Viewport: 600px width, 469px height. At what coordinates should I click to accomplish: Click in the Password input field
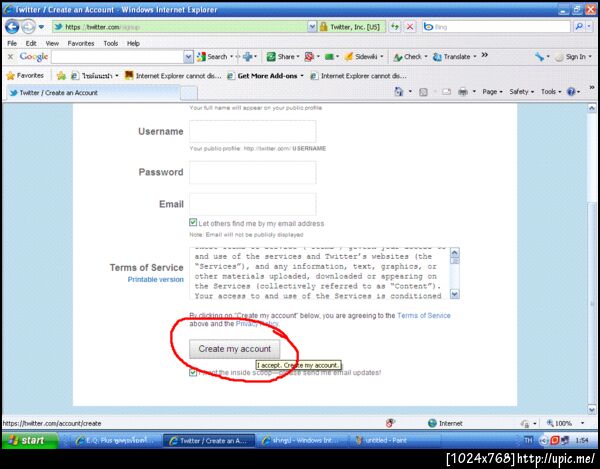click(x=253, y=172)
